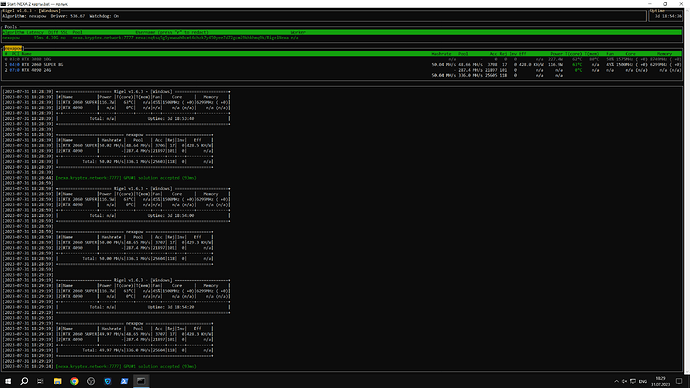Click the console icon in the title bar
Viewport: 690px width, 388px height.
pos(3,4)
